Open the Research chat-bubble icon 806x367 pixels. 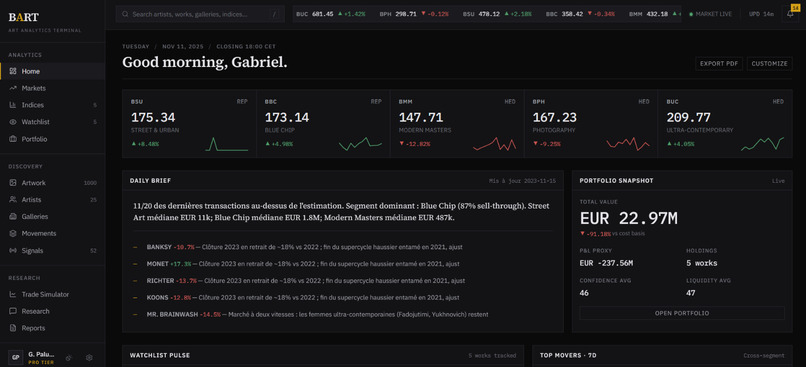click(x=13, y=311)
